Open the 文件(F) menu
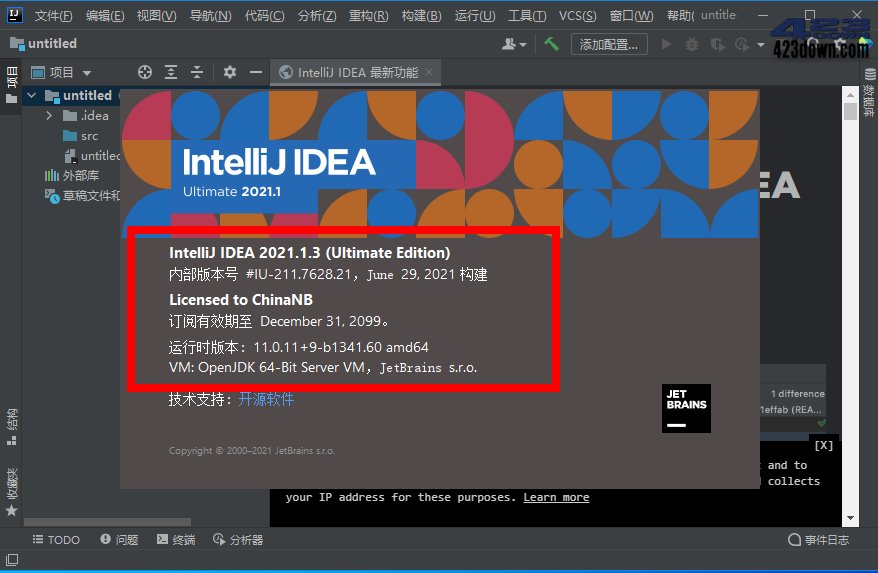878x573 pixels. tap(53, 16)
